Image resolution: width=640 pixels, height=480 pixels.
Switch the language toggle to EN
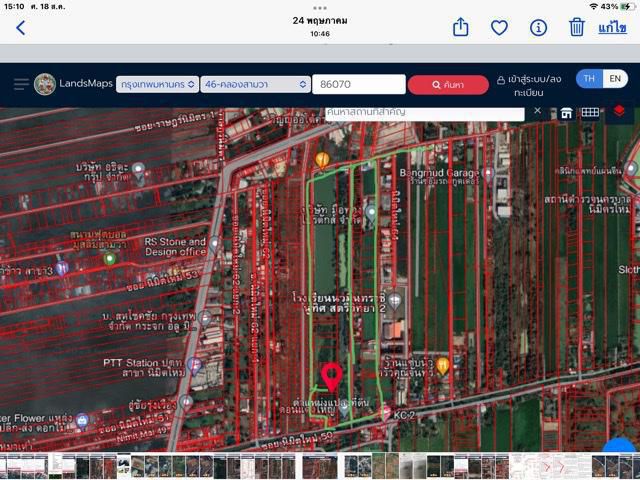click(615, 79)
